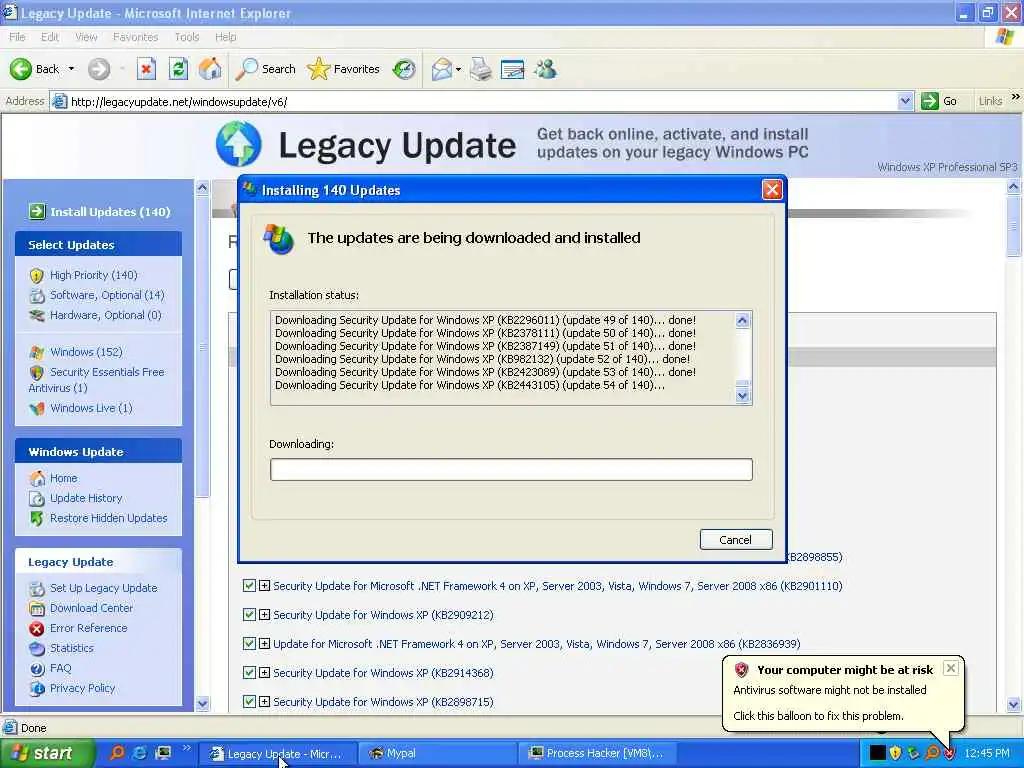Screen dimensions: 1024x768
Task: Uncheck the KB2901110 .NET Framework update checkbox
Action: pos(249,586)
